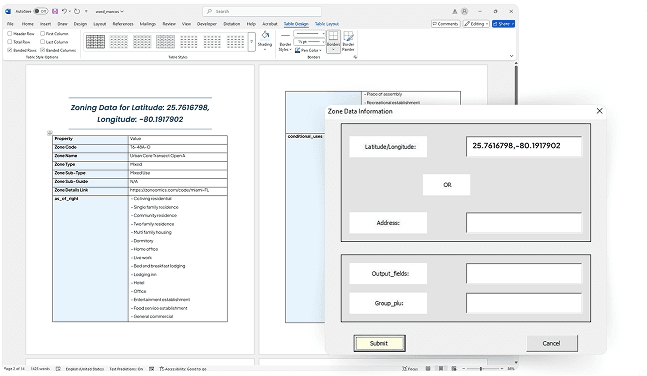Toggle the AutoSave switch
The height and width of the screenshot is (376, 647).
tap(40, 11)
